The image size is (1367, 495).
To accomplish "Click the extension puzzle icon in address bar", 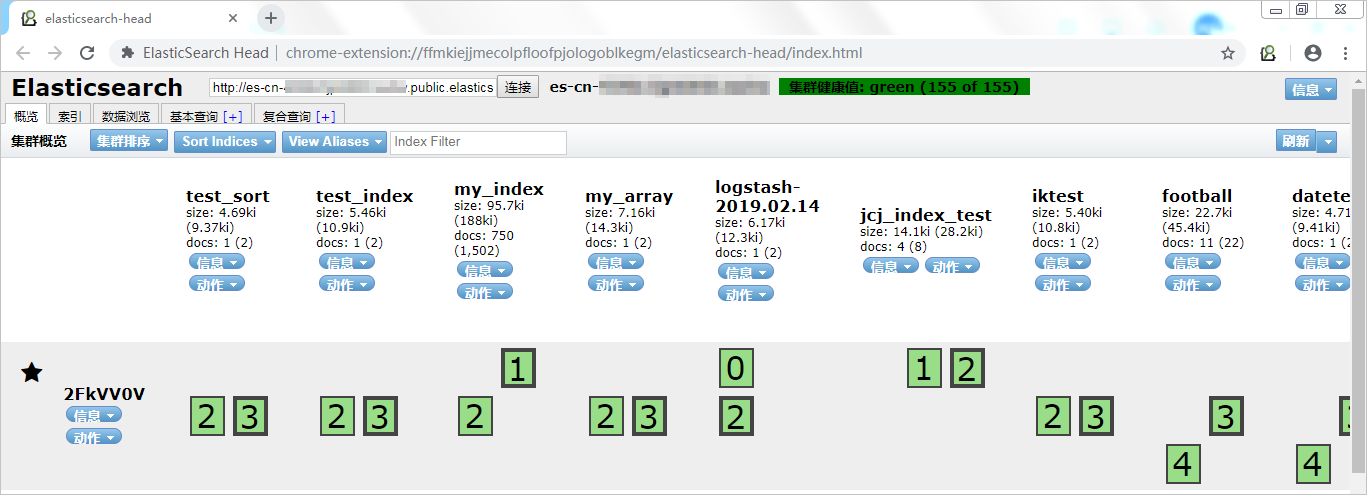I will tap(127, 53).
